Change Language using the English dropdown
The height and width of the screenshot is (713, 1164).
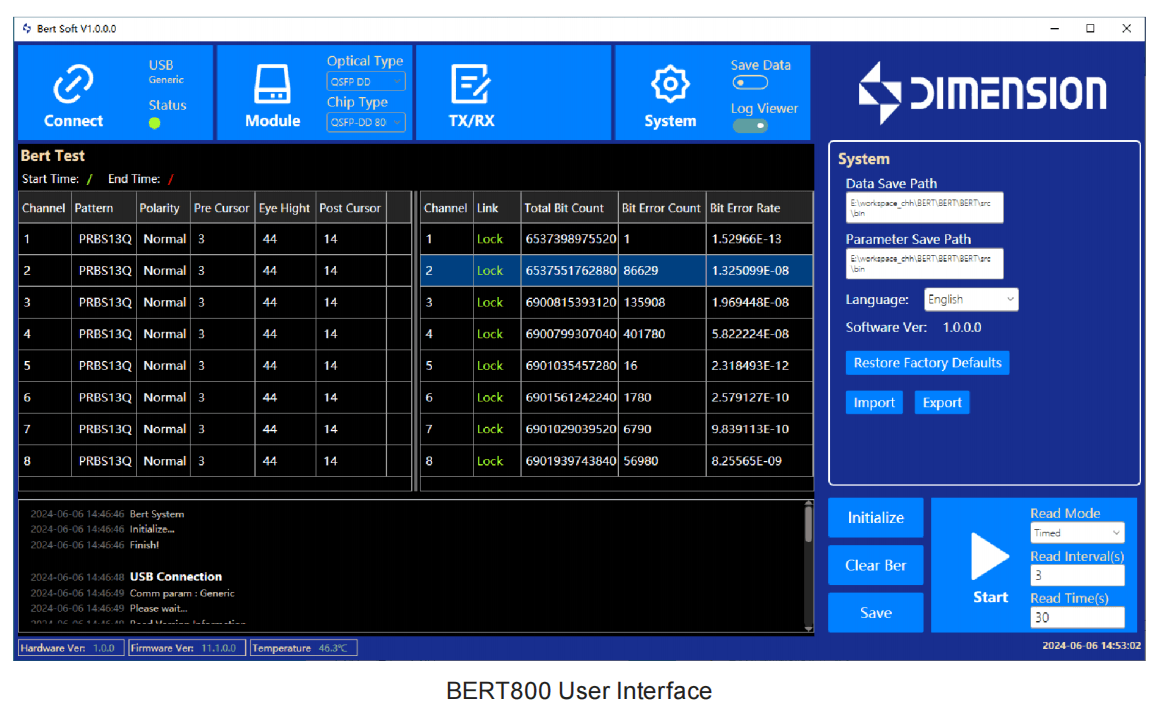coord(970,299)
